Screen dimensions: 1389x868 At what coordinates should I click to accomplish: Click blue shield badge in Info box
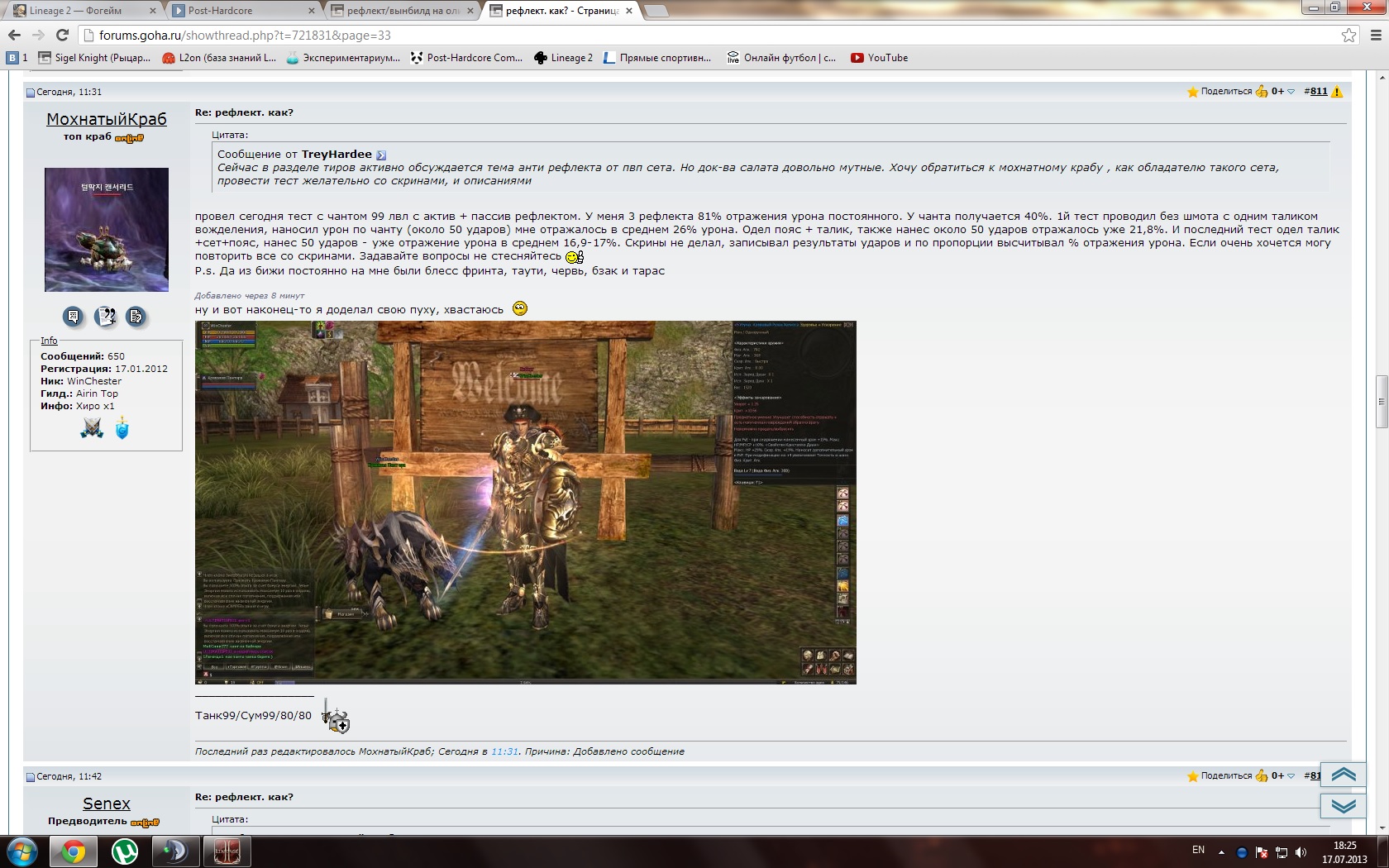click(x=122, y=427)
